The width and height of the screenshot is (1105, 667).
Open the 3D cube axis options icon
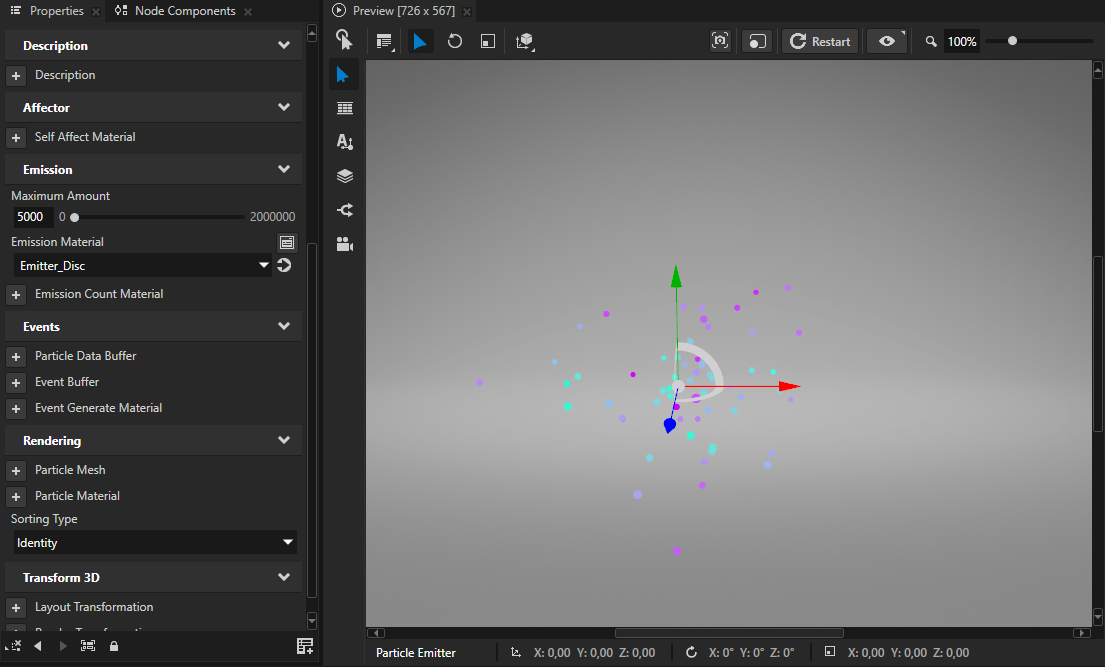[525, 42]
